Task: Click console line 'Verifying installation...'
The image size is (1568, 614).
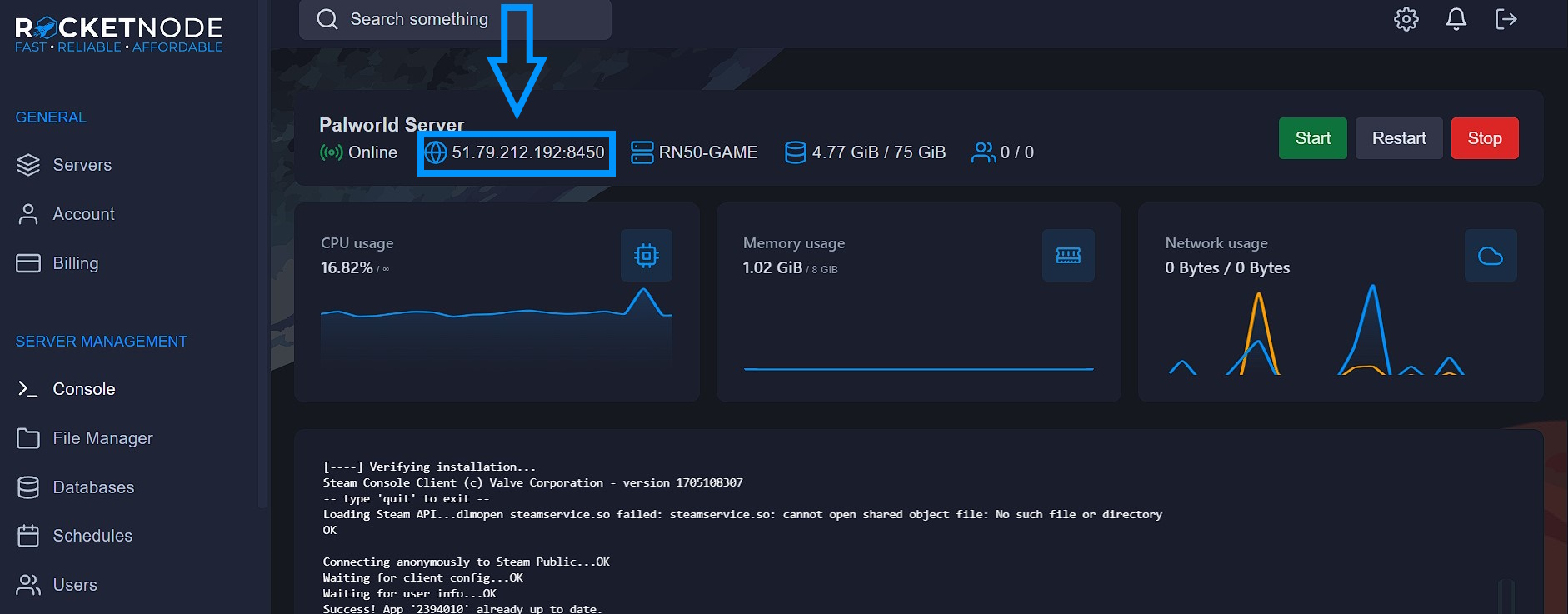Action: pos(429,467)
